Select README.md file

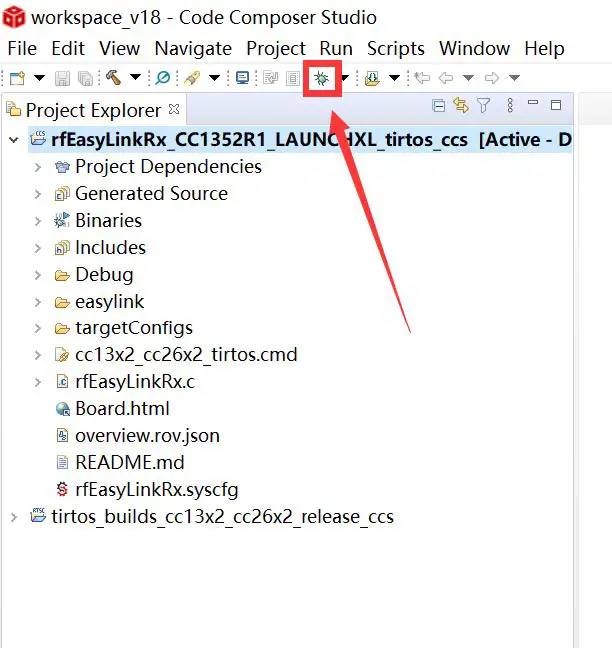tap(130, 462)
